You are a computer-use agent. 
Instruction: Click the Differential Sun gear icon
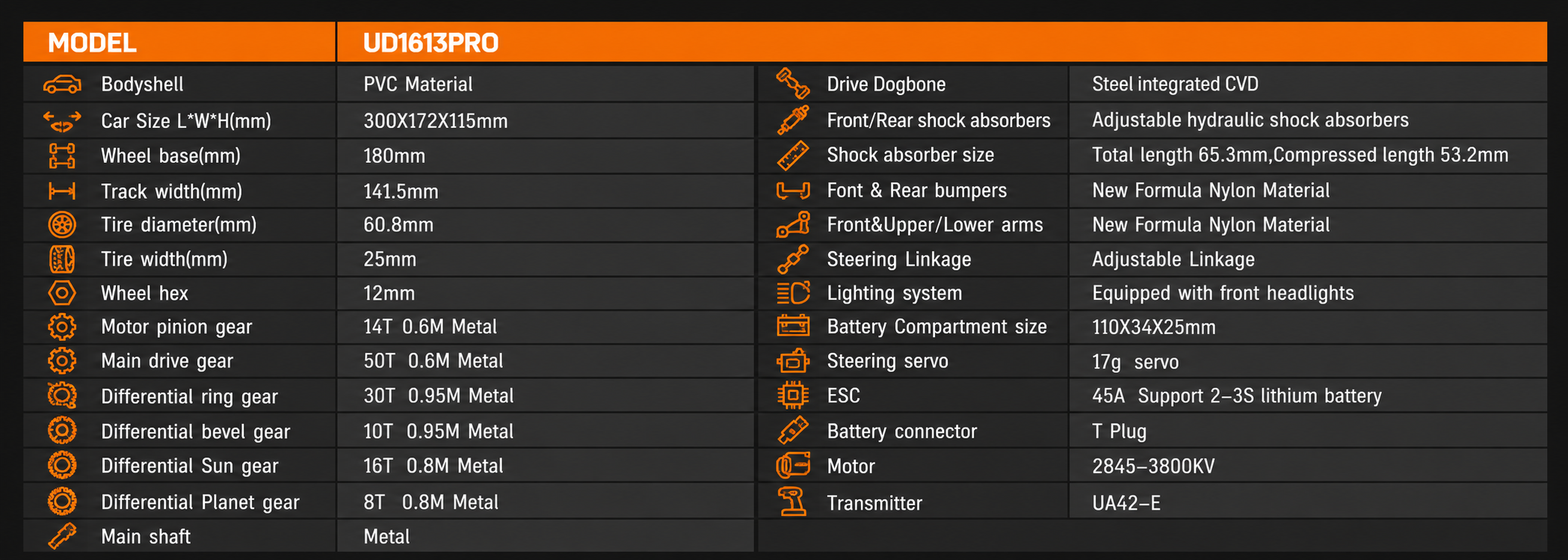62,465
